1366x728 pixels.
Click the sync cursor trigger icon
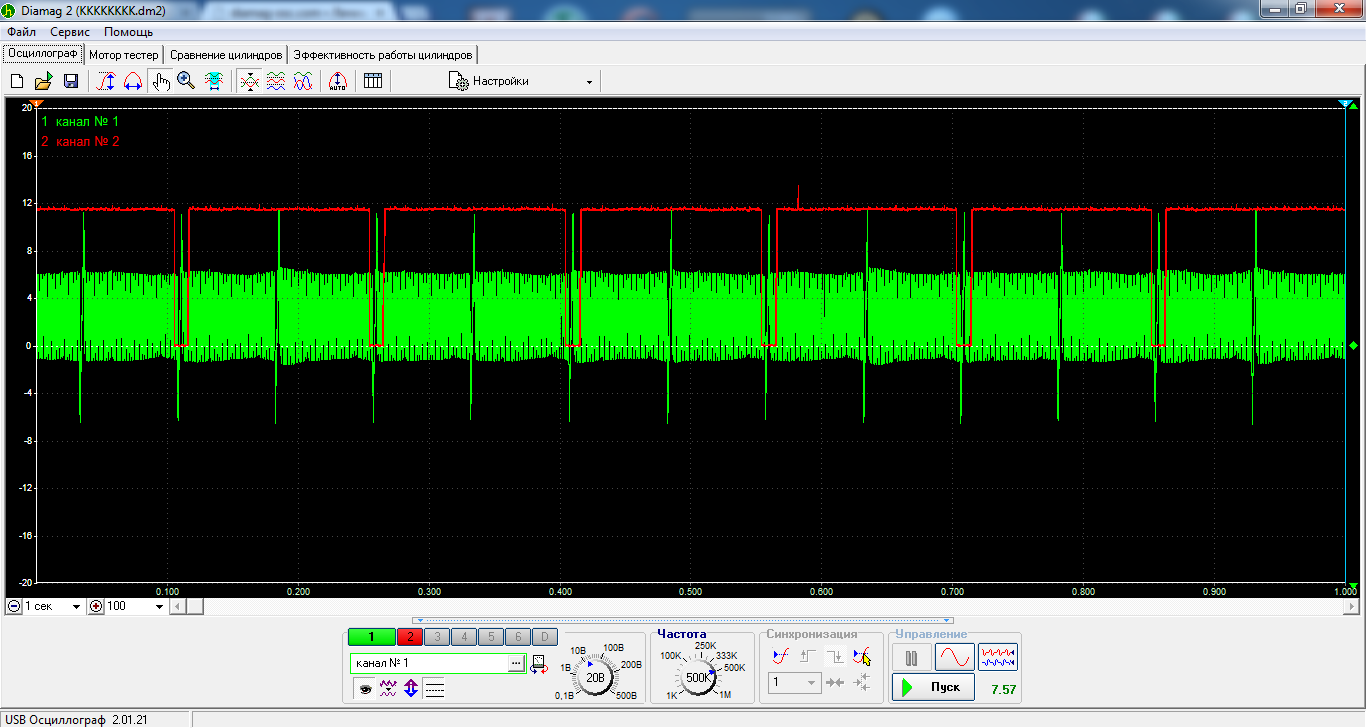(862, 657)
